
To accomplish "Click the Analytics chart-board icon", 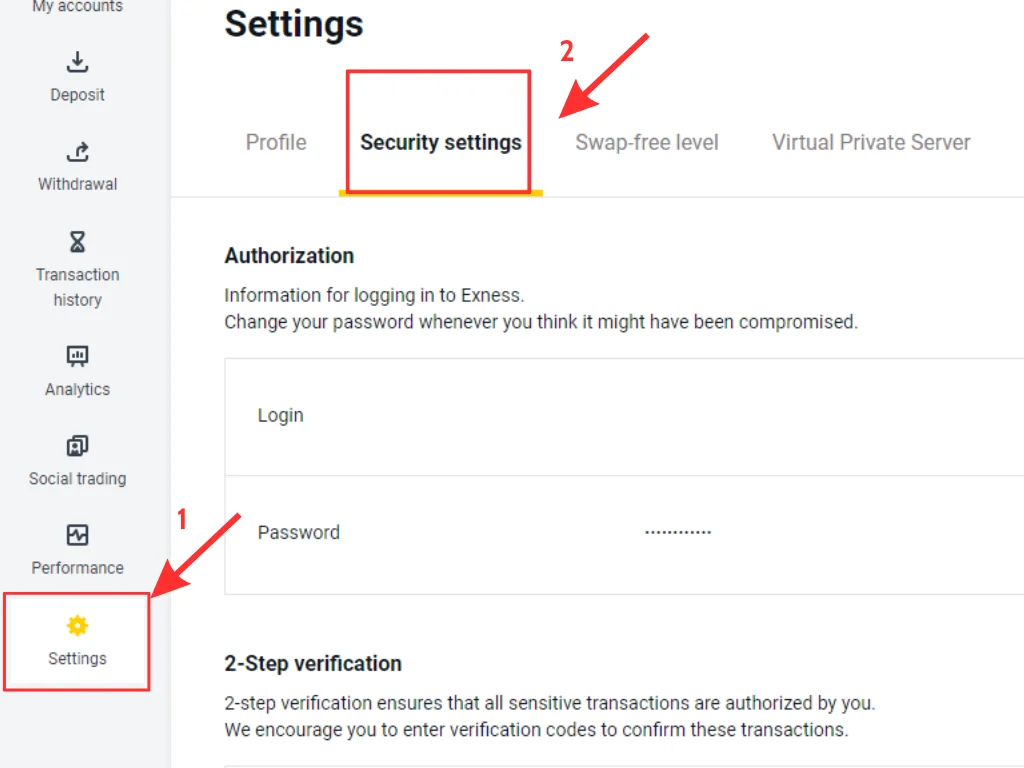I will [x=77, y=356].
